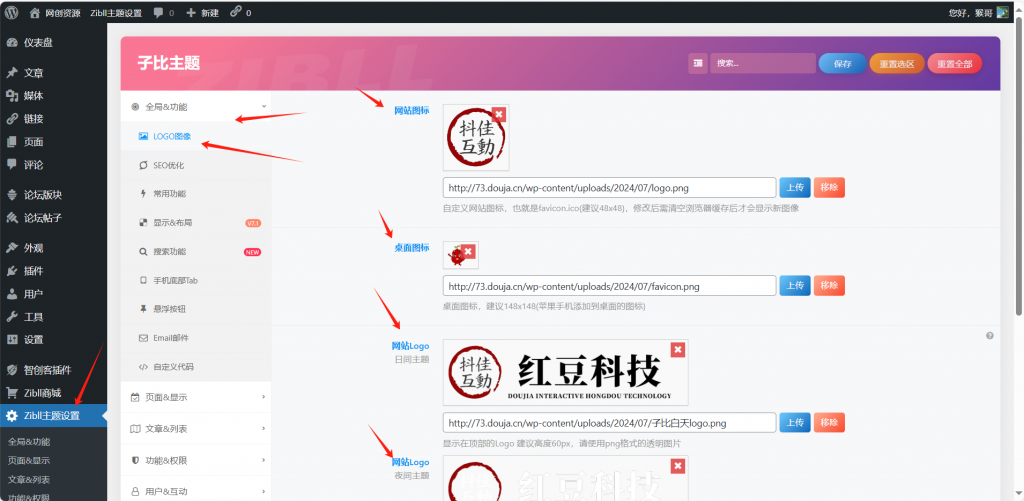
Task: Click the 日间主题 红豆科技 logo thumbnail
Action: pyautogui.click(x=566, y=372)
